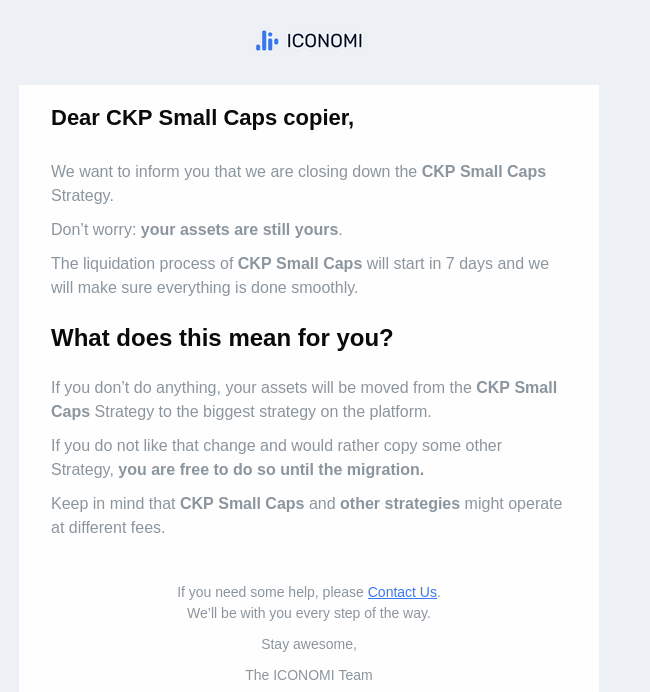This screenshot has width=650, height=692.
Task: Click 'If you don't do anything' sentence start
Action: coord(136,387)
